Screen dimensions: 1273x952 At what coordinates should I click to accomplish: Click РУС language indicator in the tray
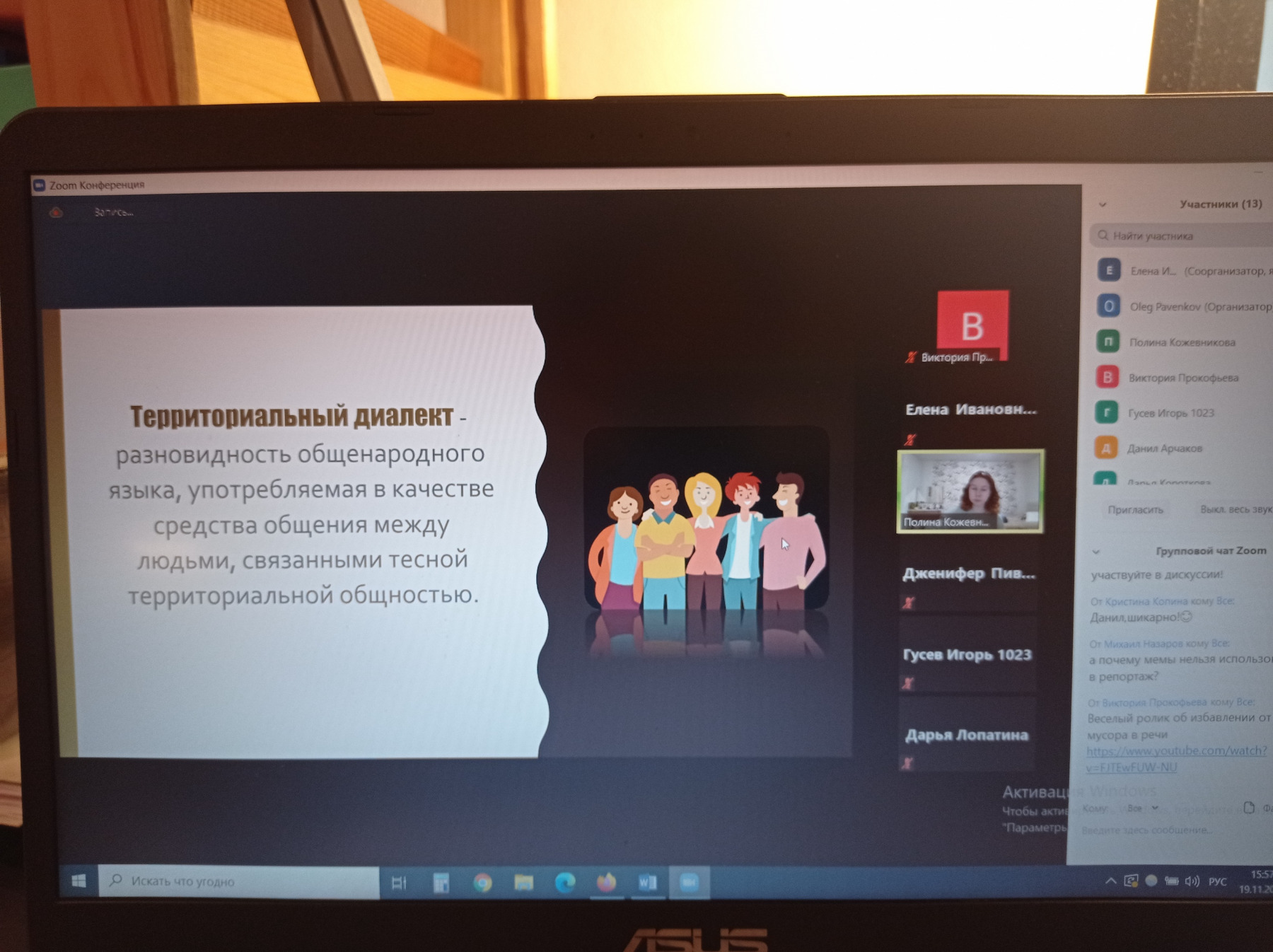1218,881
